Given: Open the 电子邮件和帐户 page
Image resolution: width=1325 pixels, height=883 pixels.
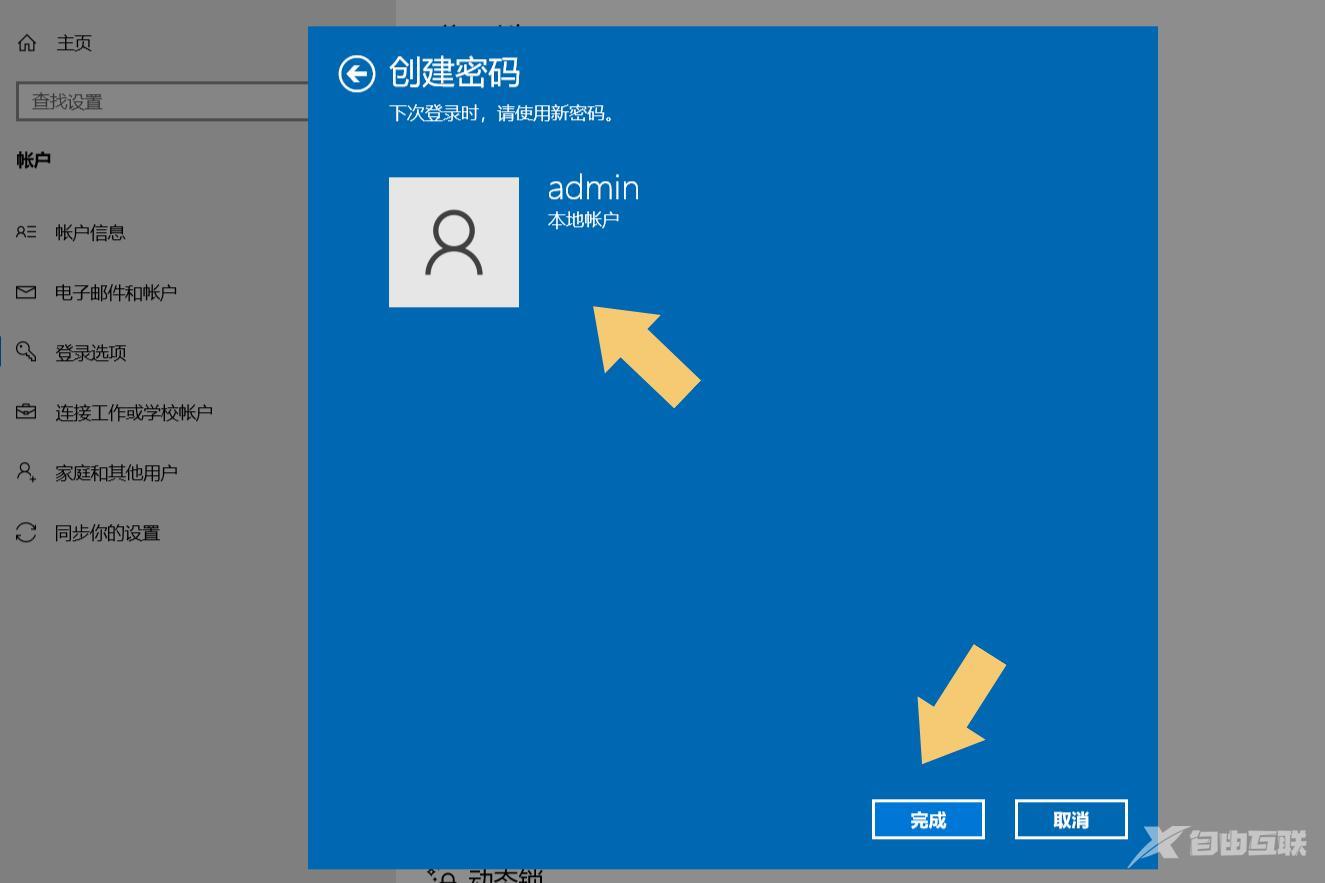Looking at the screenshot, I should pos(116,292).
